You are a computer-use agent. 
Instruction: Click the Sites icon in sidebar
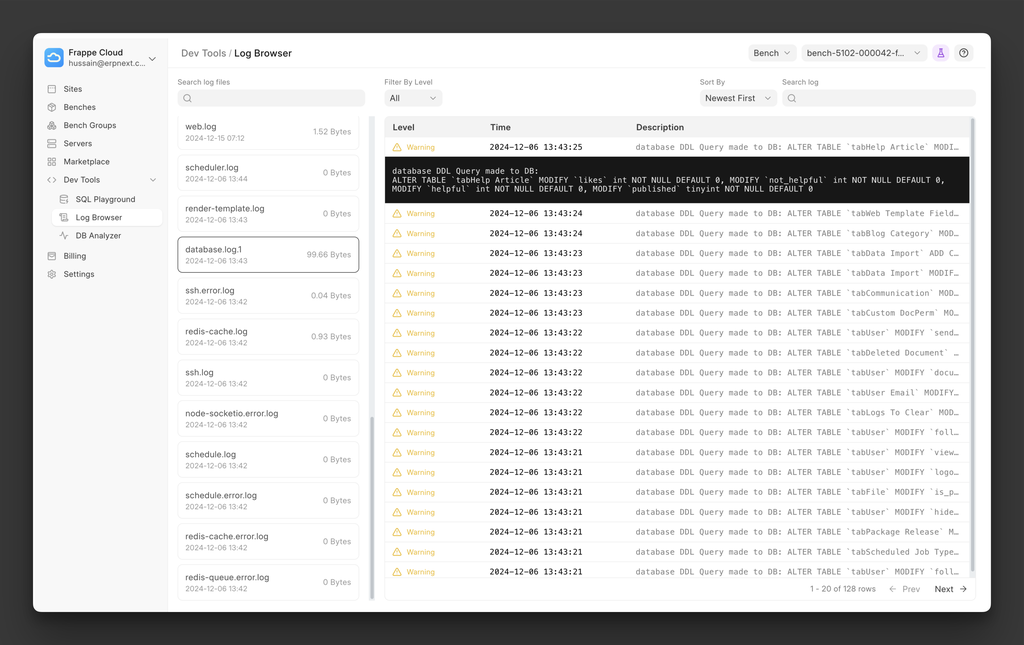point(52,89)
